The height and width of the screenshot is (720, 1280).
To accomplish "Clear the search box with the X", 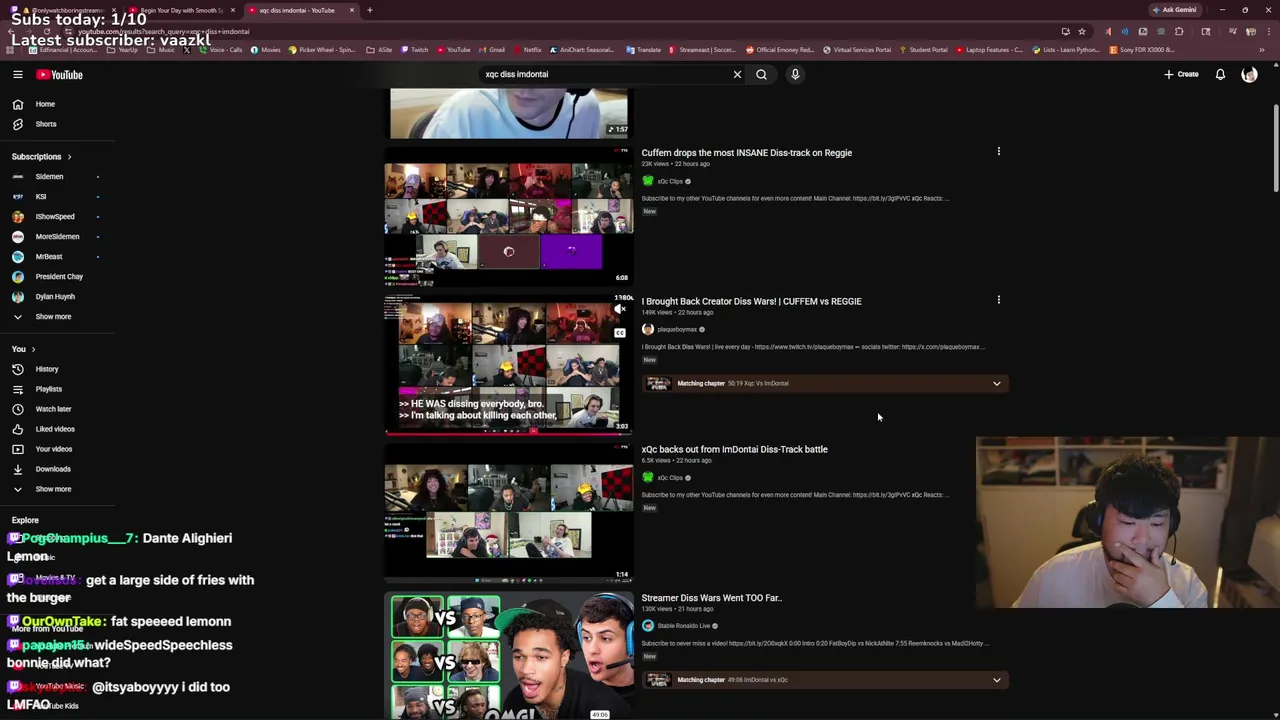I will tap(737, 74).
